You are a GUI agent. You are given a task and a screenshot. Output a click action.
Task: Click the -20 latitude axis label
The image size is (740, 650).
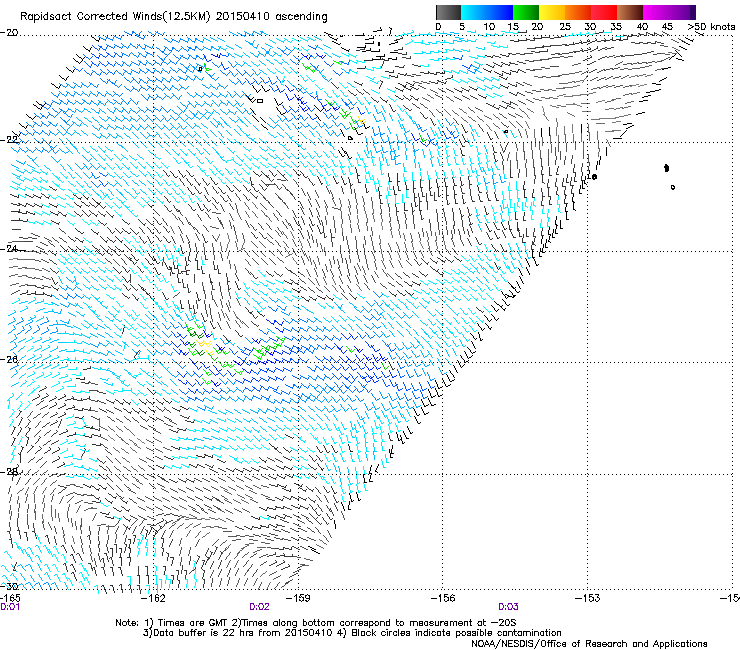9,33
